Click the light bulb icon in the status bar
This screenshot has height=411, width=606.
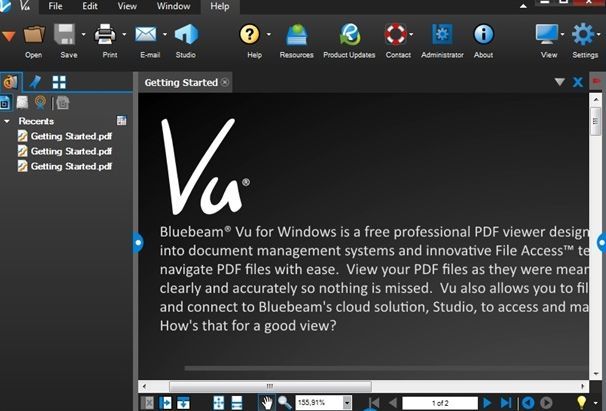click(x=581, y=402)
